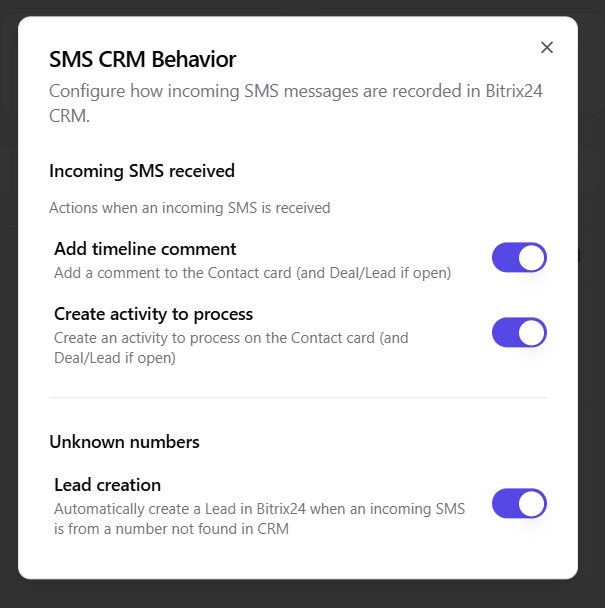The image size is (605, 608).
Task: Click the 'Add timeline comment' label
Action: coord(145,249)
